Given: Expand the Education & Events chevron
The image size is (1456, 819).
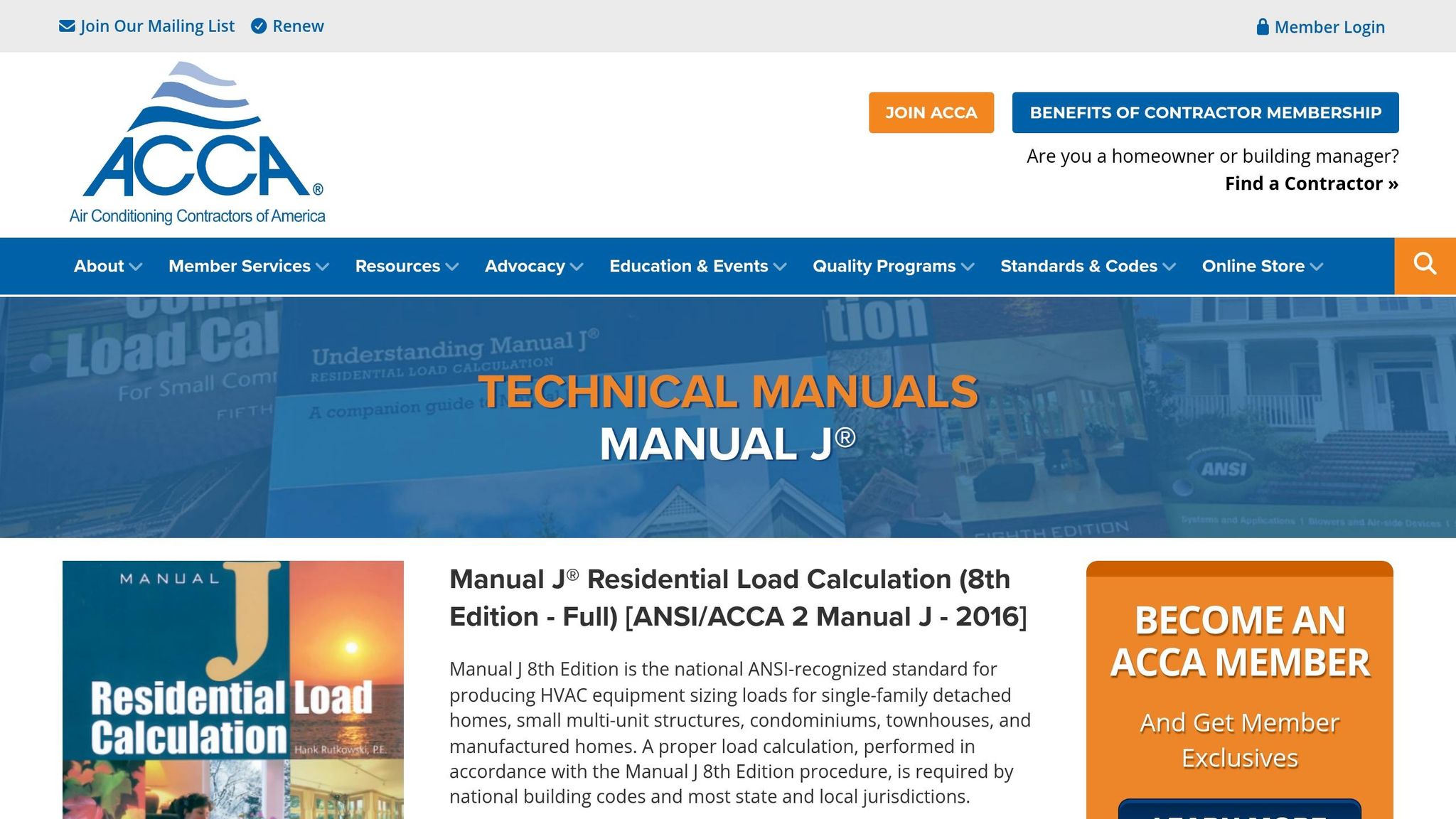Looking at the screenshot, I should click(780, 267).
